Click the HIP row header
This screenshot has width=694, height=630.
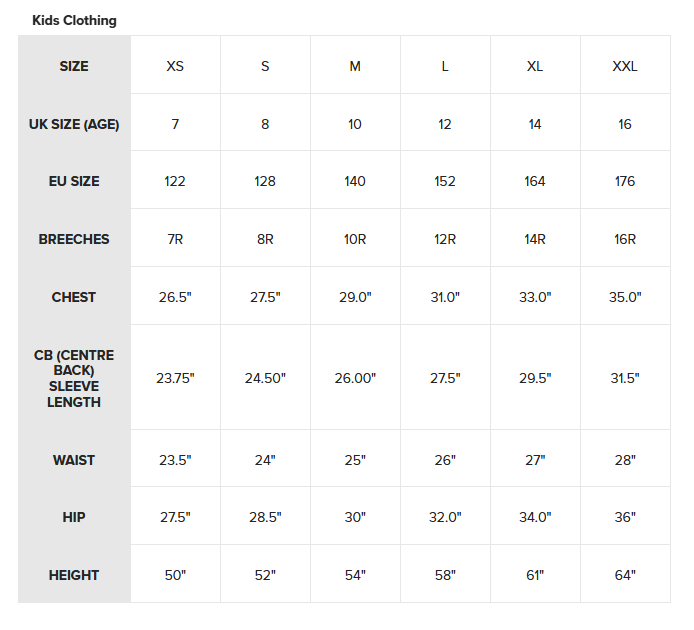[74, 517]
